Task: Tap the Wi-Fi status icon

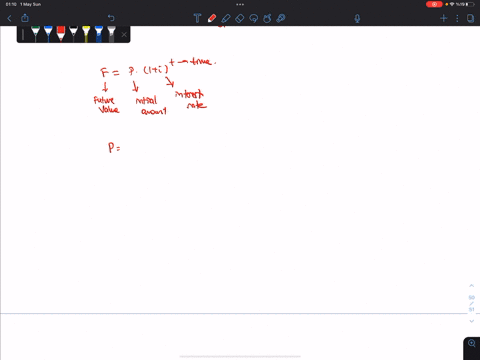Action: click(452, 4)
